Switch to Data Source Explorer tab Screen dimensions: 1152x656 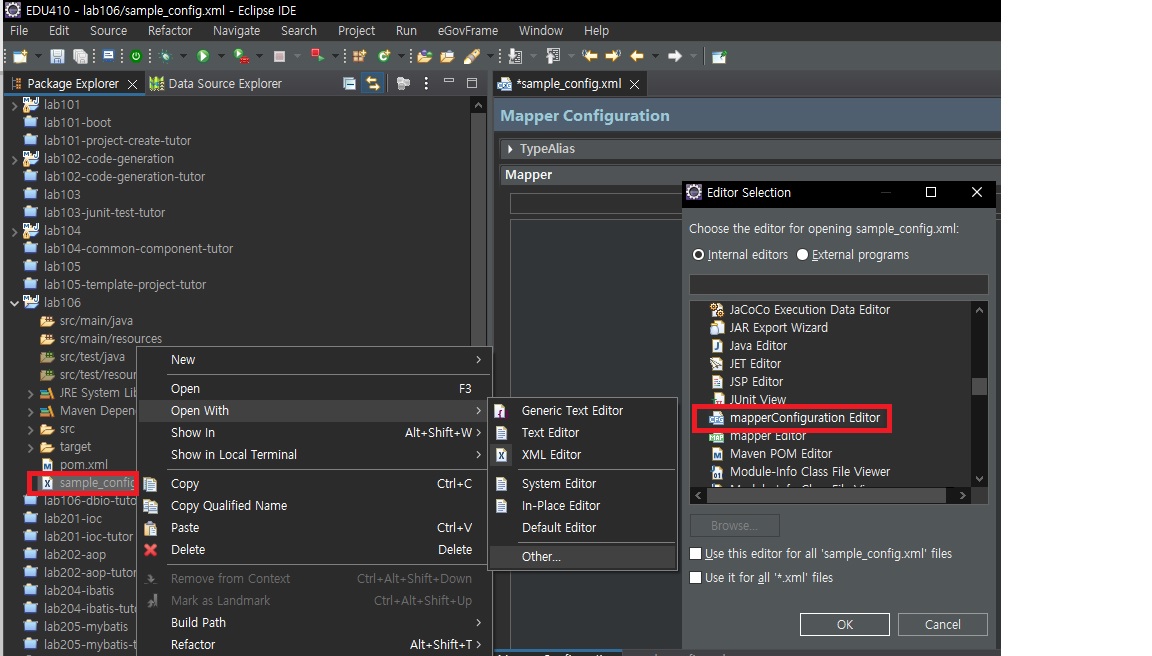click(x=216, y=84)
